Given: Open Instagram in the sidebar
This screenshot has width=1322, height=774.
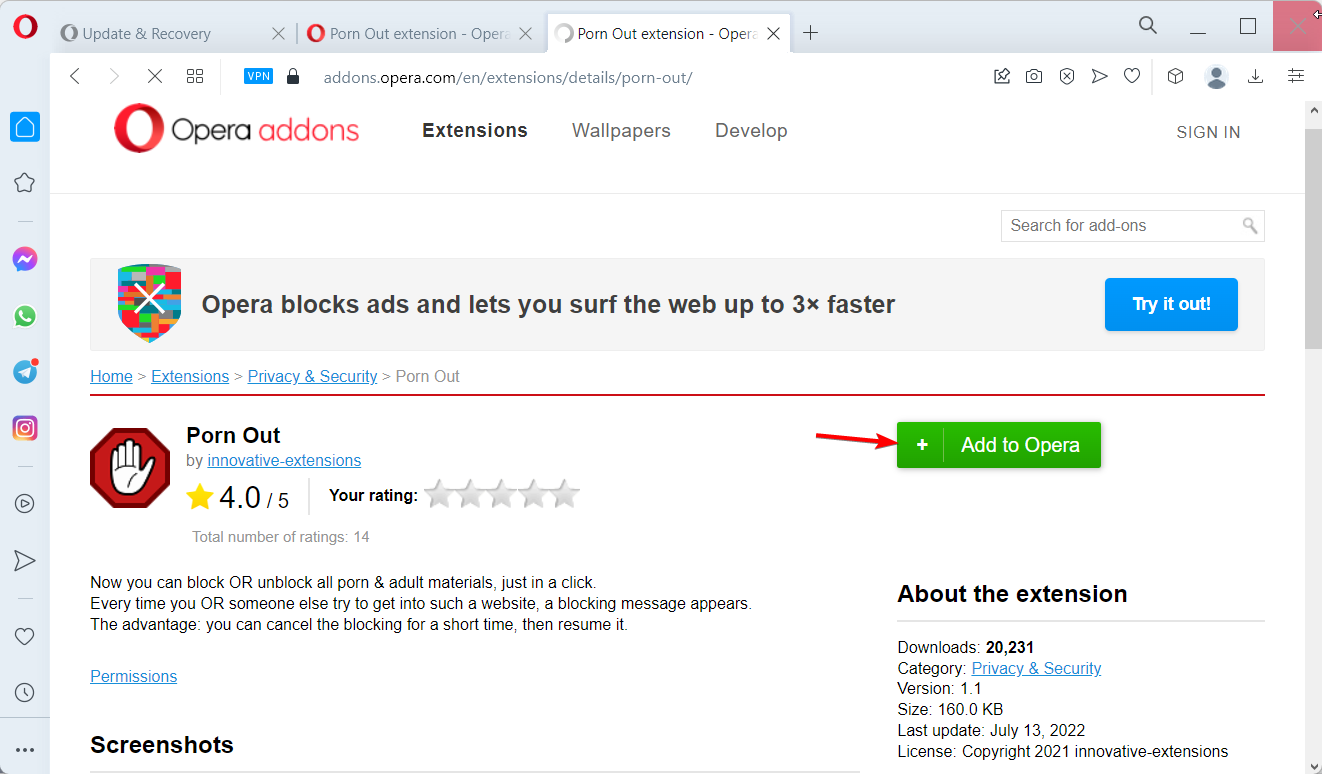Looking at the screenshot, I should (25, 428).
